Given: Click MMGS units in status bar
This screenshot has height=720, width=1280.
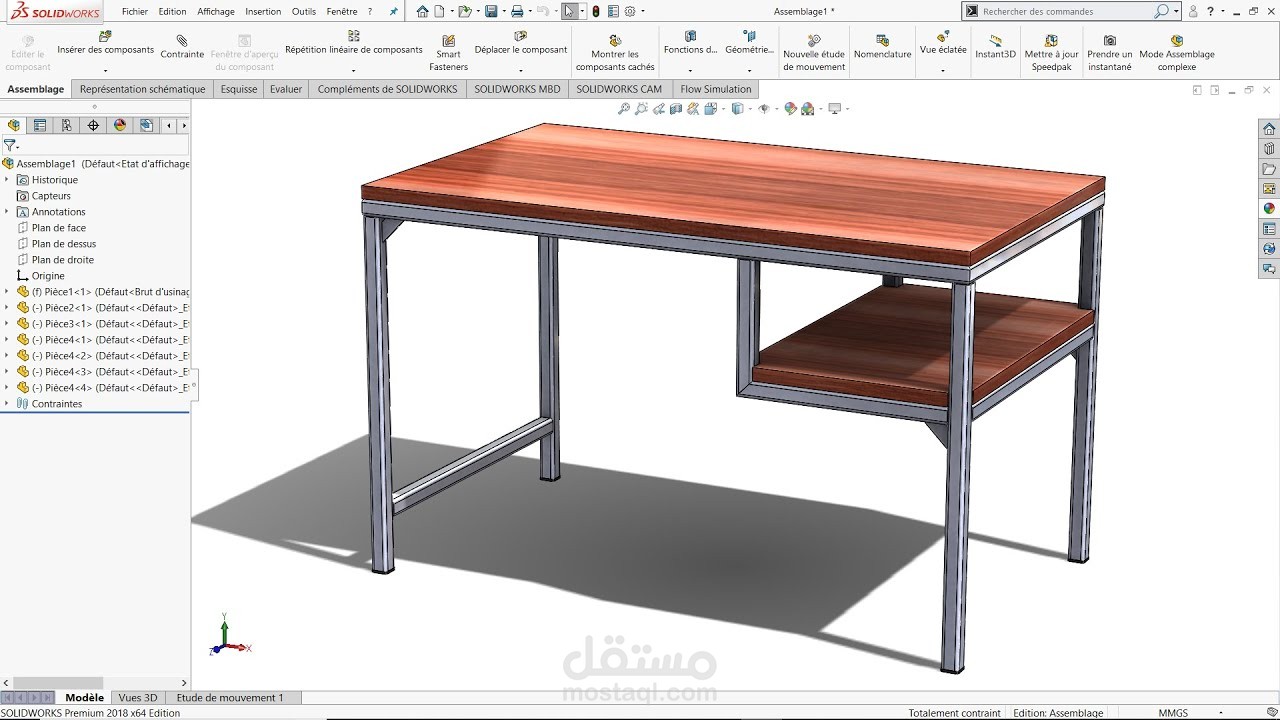Looking at the screenshot, I should coord(1173,713).
